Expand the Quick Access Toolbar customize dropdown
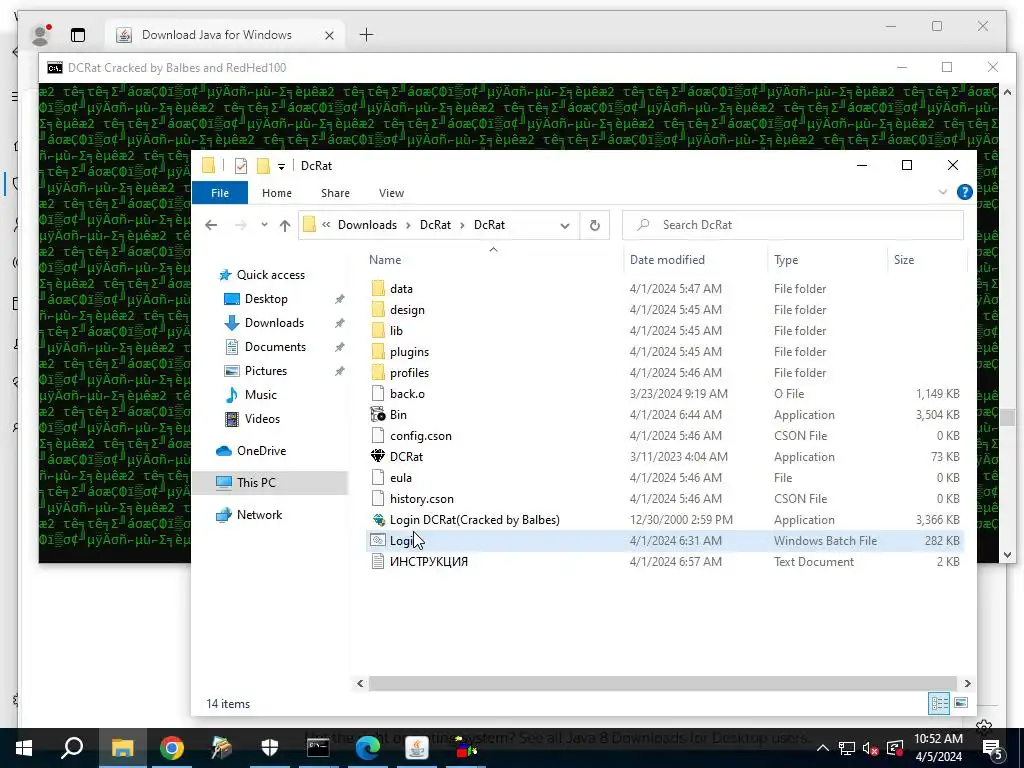The height and width of the screenshot is (768, 1024). (x=281, y=167)
